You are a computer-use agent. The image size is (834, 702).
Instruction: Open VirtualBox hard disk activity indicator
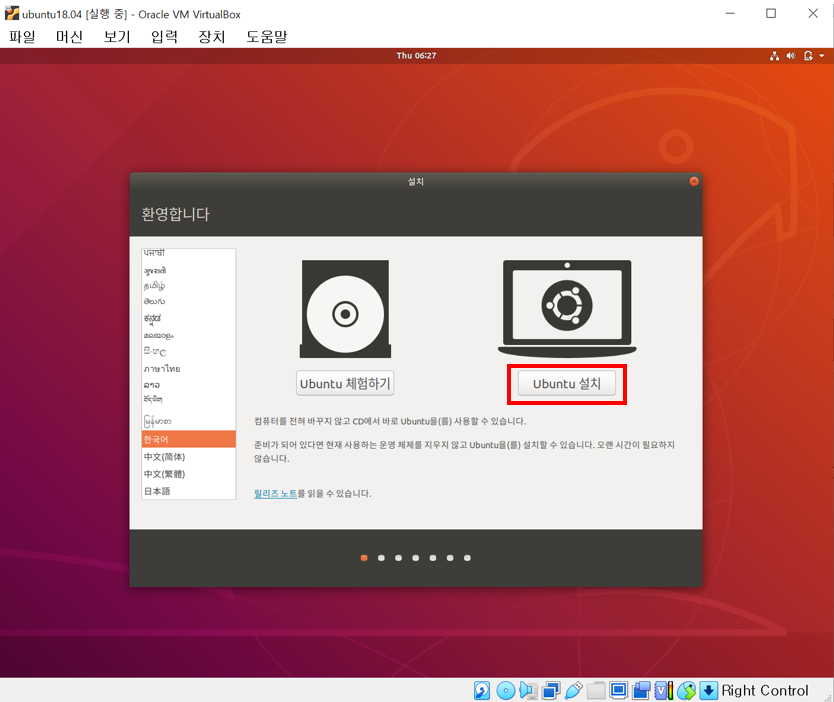482,690
